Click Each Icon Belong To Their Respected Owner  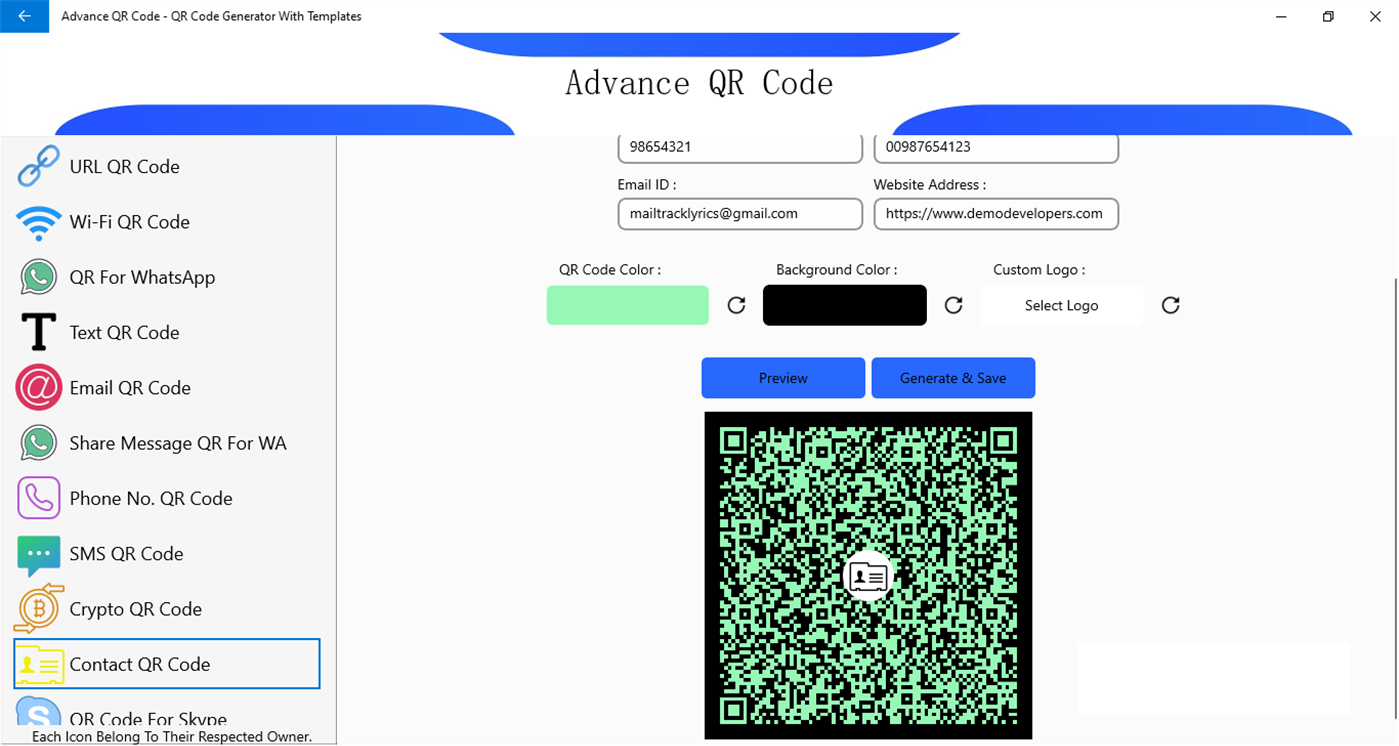(x=172, y=737)
